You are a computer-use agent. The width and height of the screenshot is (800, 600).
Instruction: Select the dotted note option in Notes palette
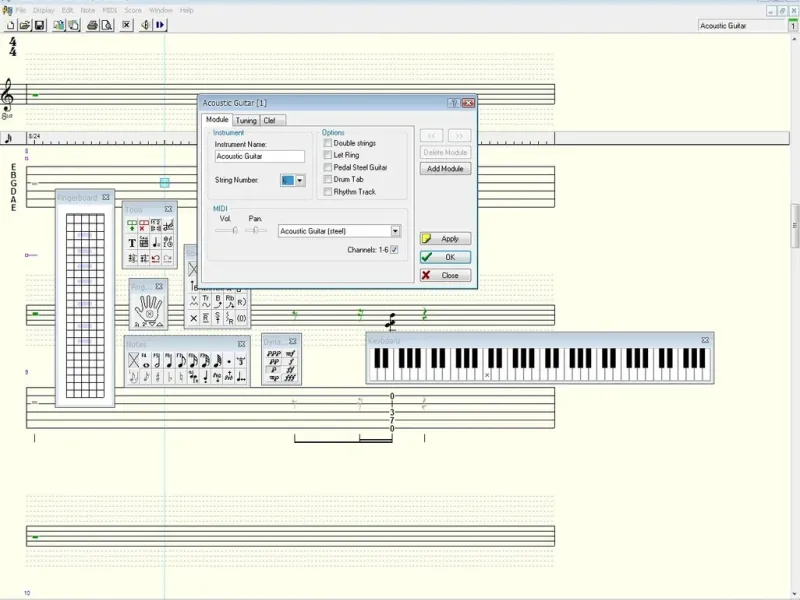[229, 361]
